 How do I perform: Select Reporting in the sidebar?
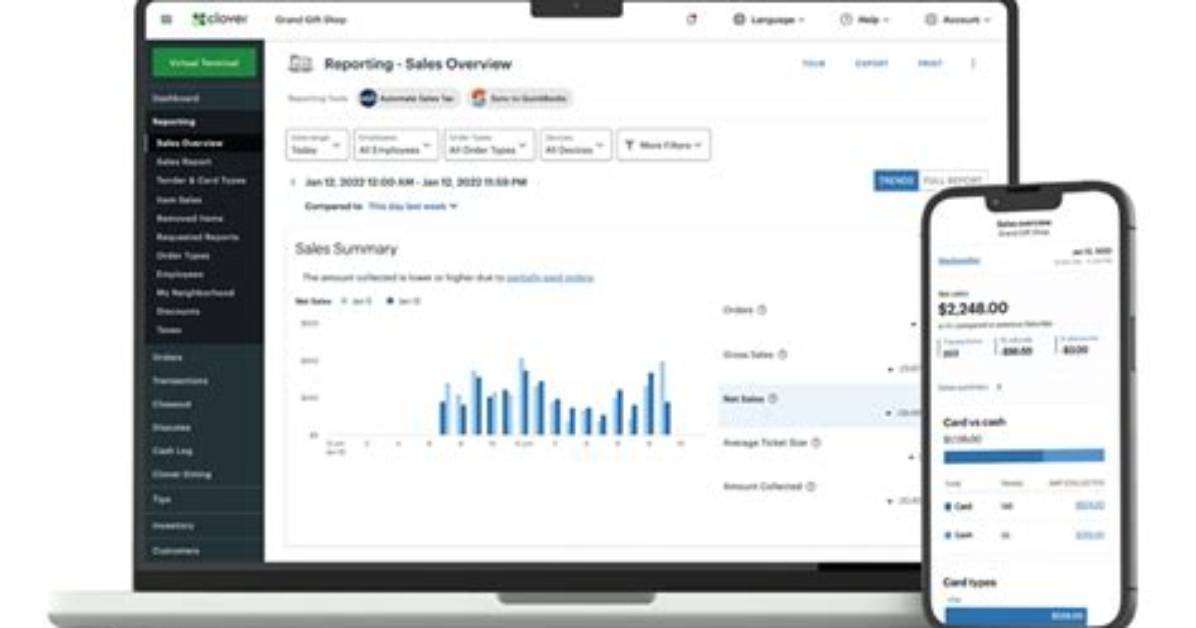(x=174, y=122)
